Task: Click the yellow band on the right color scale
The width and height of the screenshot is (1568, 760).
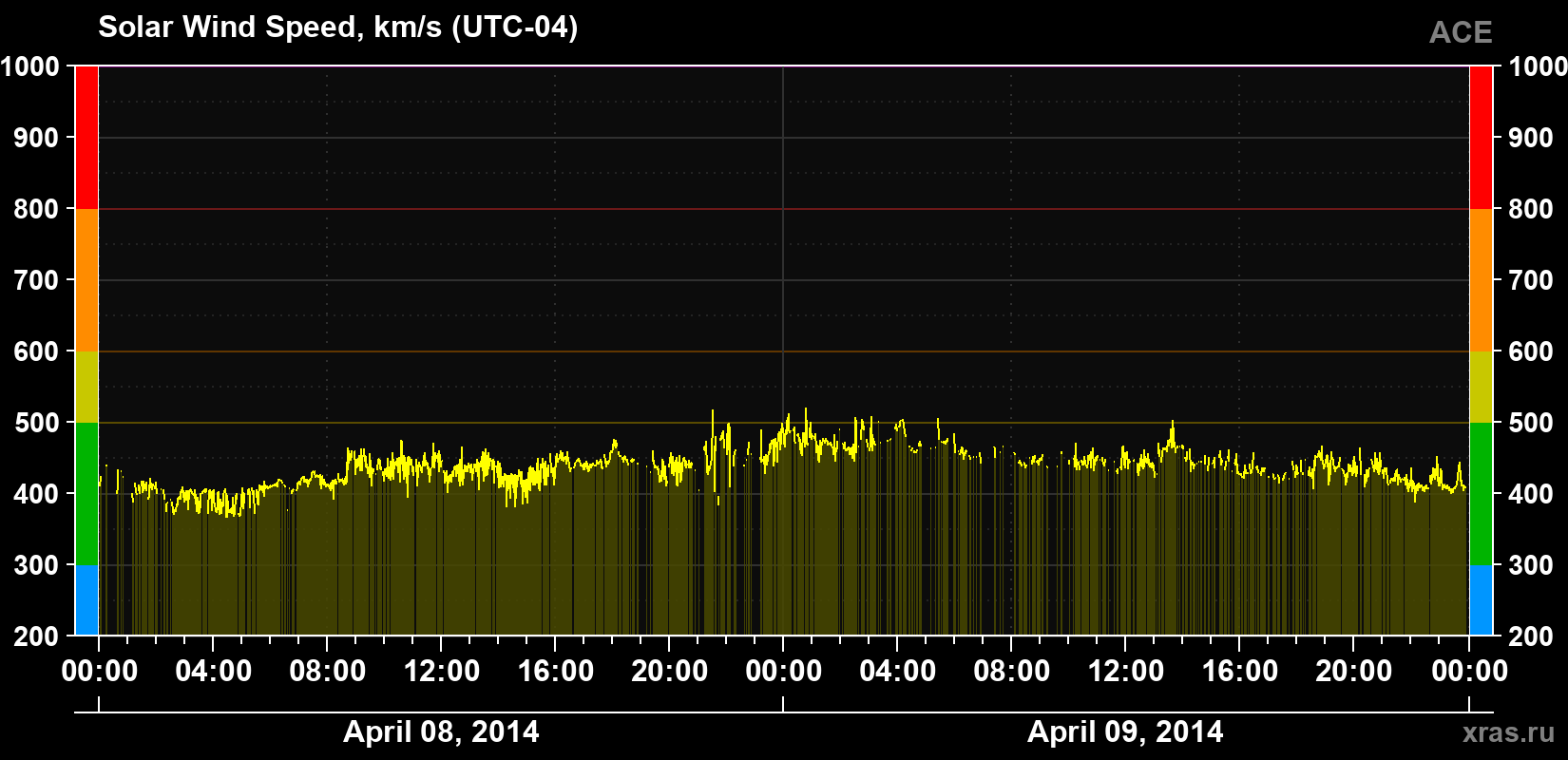Action: (x=1481, y=387)
